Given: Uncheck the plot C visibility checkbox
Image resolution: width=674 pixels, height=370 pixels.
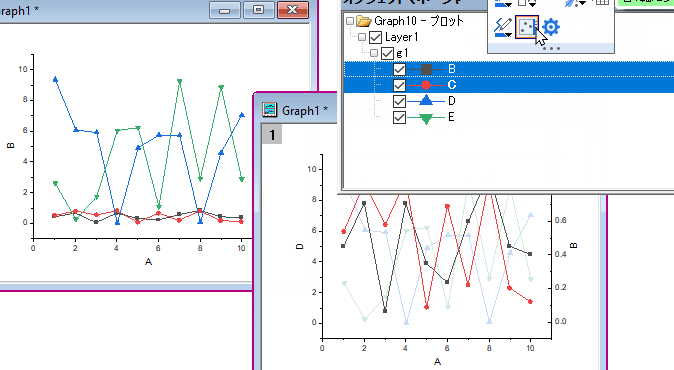Looking at the screenshot, I should click(399, 85).
